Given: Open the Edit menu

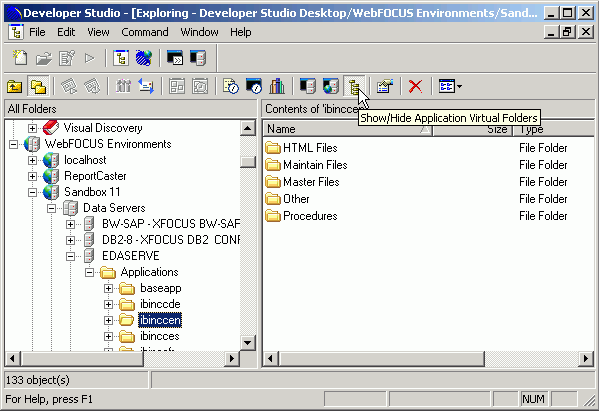Looking at the screenshot, I should coord(66,32).
